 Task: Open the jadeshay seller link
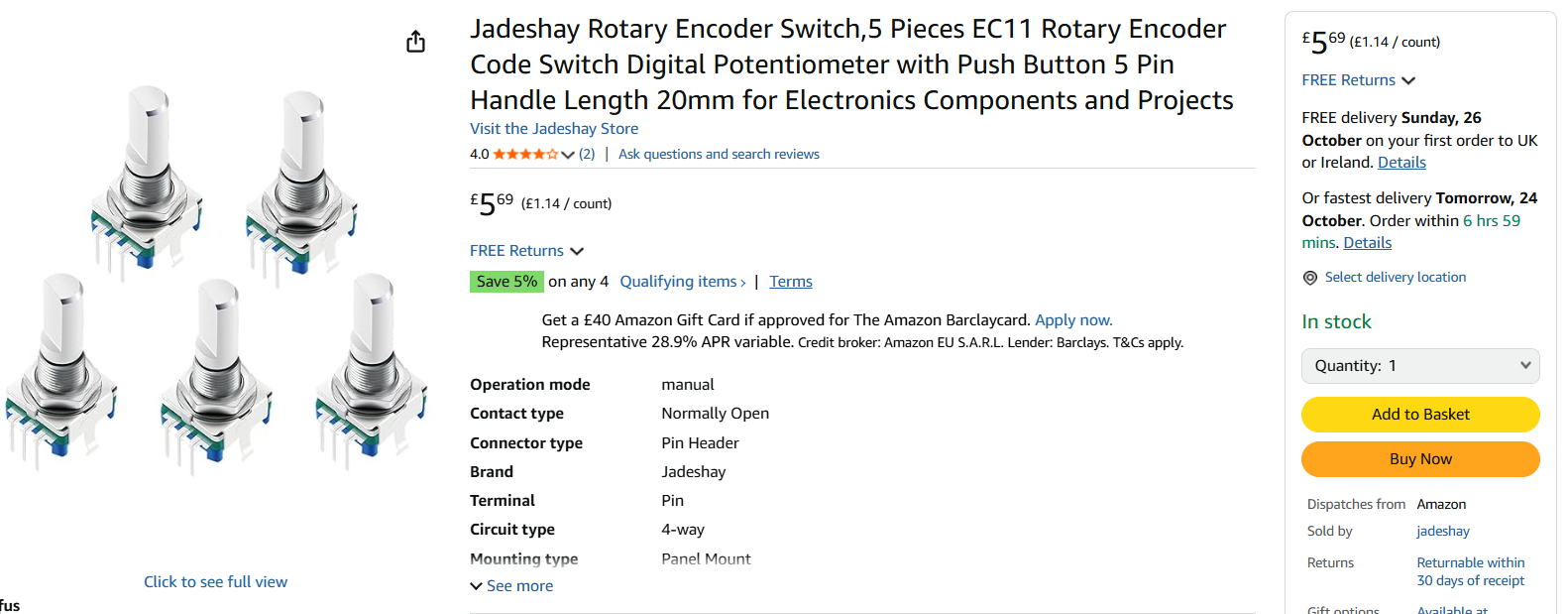[x=1442, y=532]
